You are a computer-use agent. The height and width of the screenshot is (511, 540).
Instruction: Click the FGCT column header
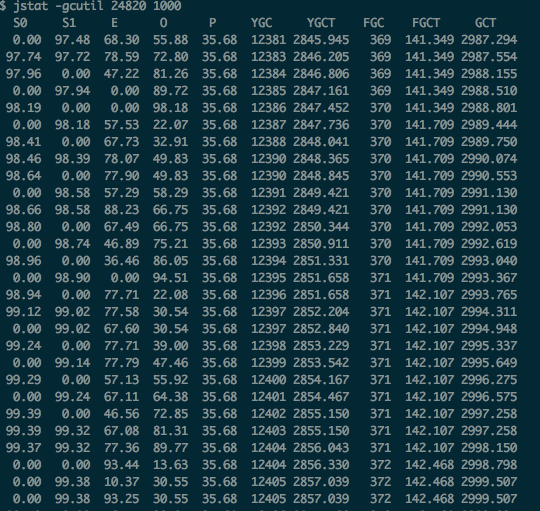point(426,23)
